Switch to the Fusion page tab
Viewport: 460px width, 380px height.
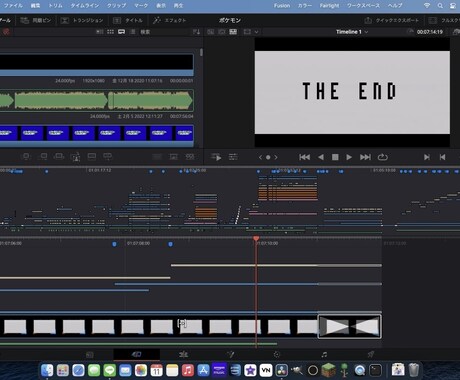click(230, 355)
